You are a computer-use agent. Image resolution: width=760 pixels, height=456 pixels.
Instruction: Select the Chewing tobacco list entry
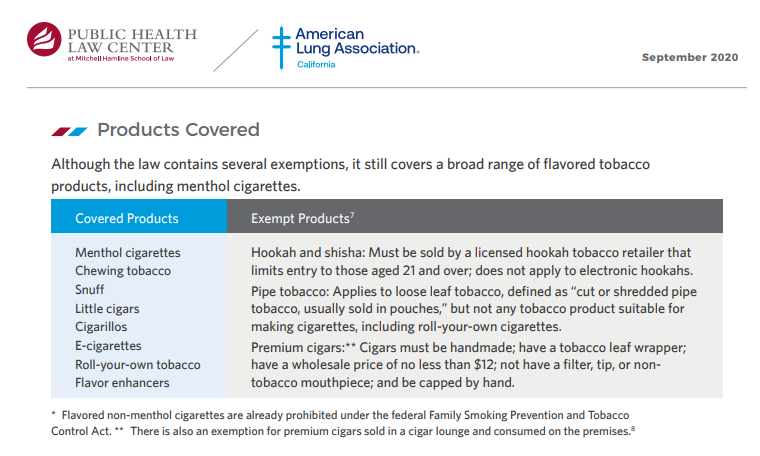point(123,271)
